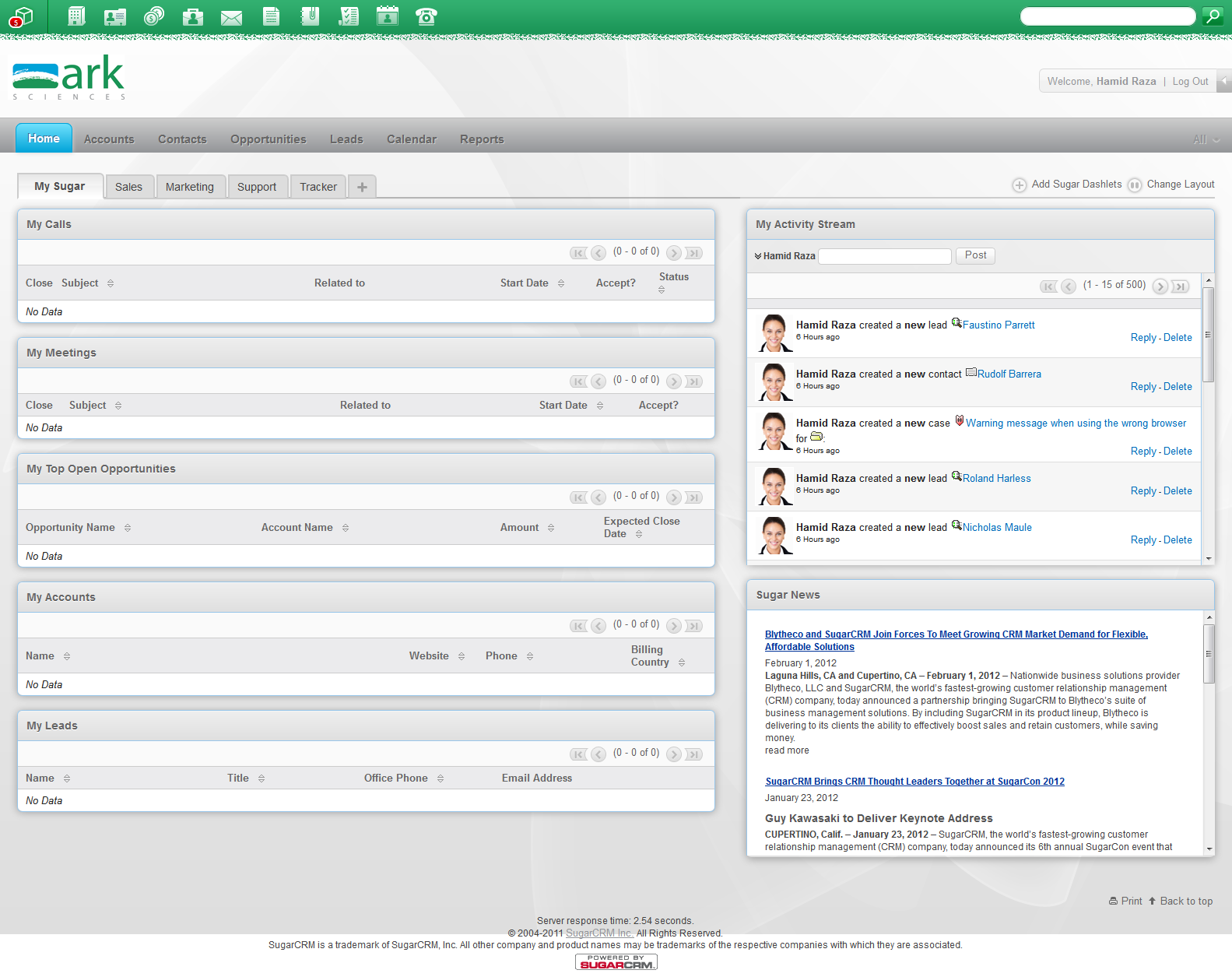
Task: Expand the Hamid Raza stream user chevron
Action: pyautogui.click(x=758, y=256)
